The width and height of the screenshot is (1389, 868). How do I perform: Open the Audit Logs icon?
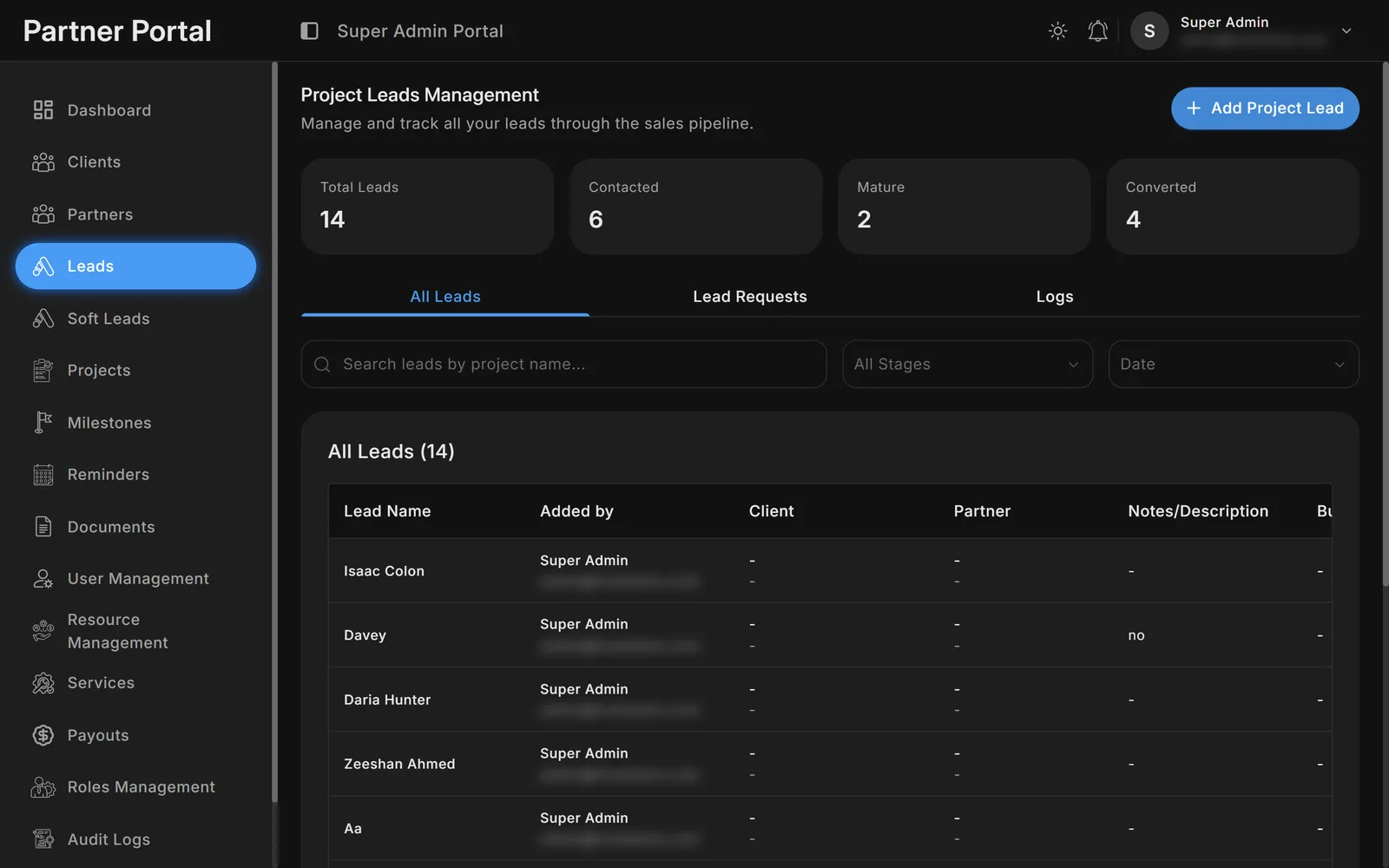pos(43,839)
